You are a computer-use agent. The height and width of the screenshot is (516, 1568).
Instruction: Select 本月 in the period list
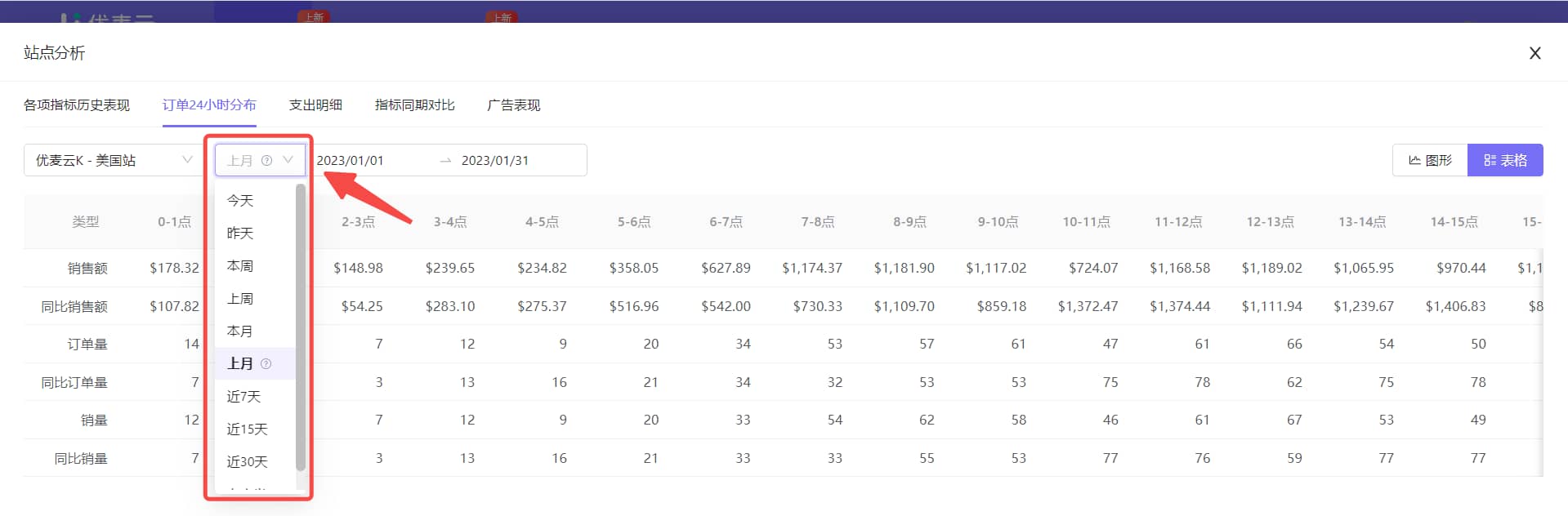click(255, 331)
